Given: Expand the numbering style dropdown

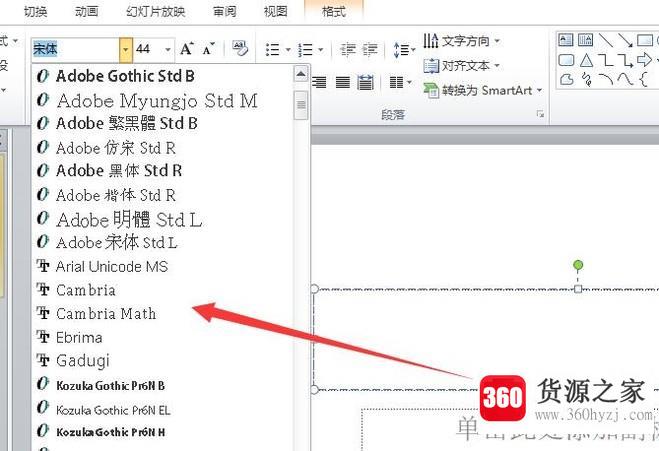Looking at the screenshot, I should [321, 50].
